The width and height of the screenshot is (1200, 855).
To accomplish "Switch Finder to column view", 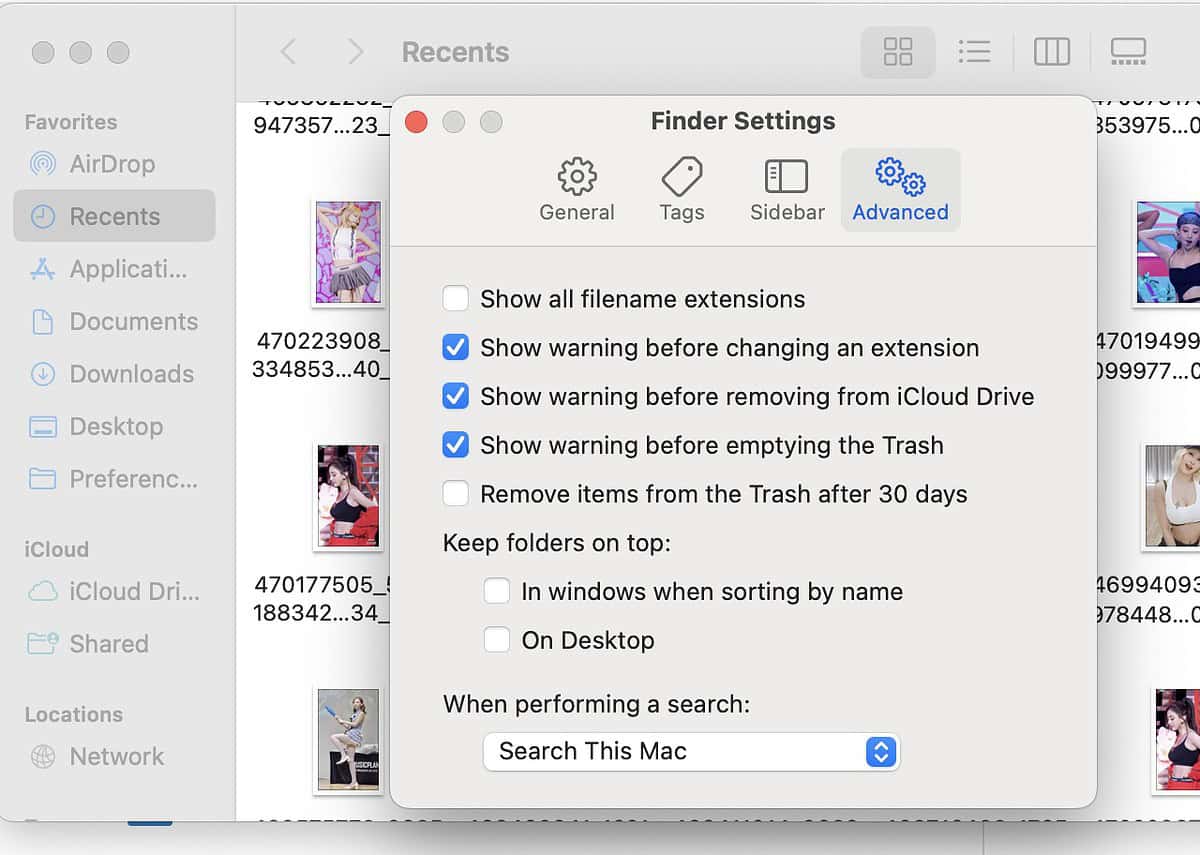I will pyautogui.click(x=1051, y=52).
